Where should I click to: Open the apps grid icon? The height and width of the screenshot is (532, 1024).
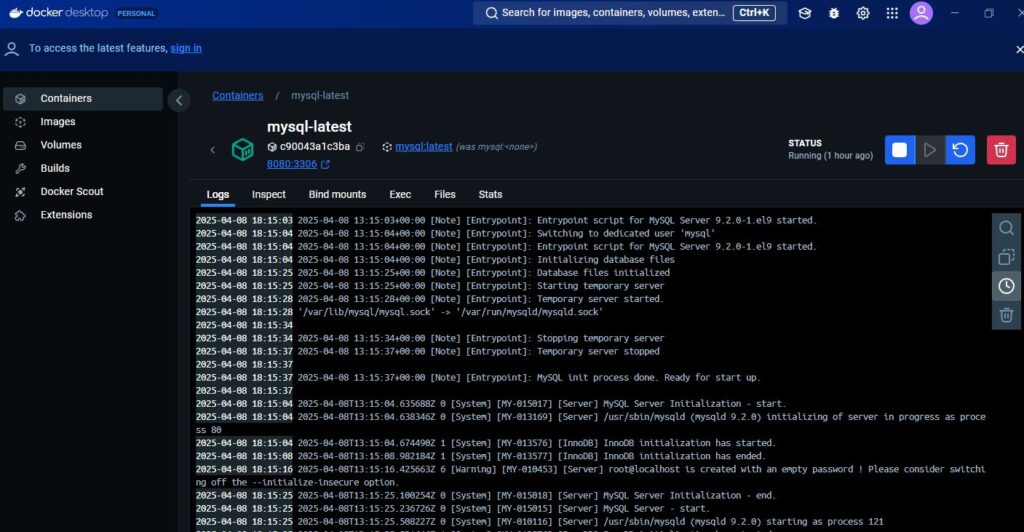coord(892,13)
